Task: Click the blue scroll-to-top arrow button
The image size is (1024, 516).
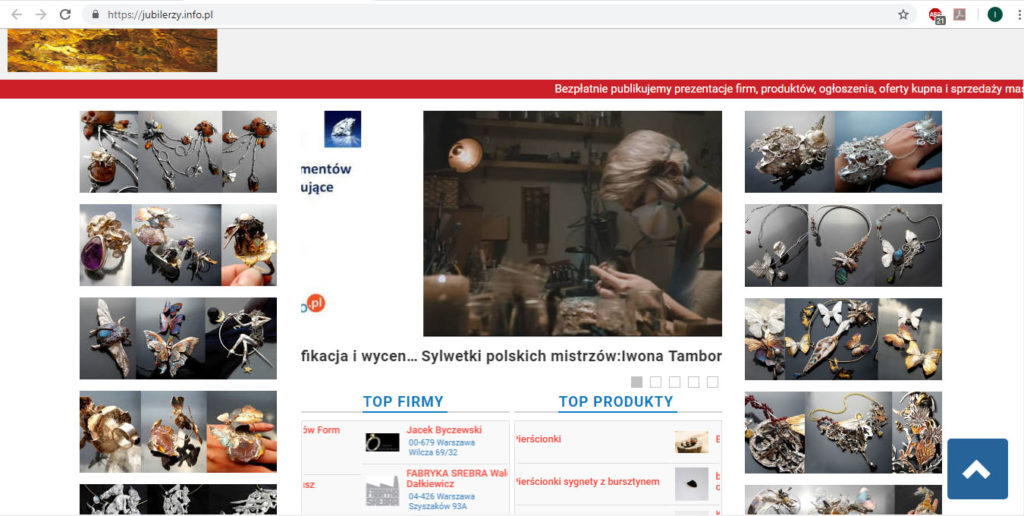Action: point(977,469)
